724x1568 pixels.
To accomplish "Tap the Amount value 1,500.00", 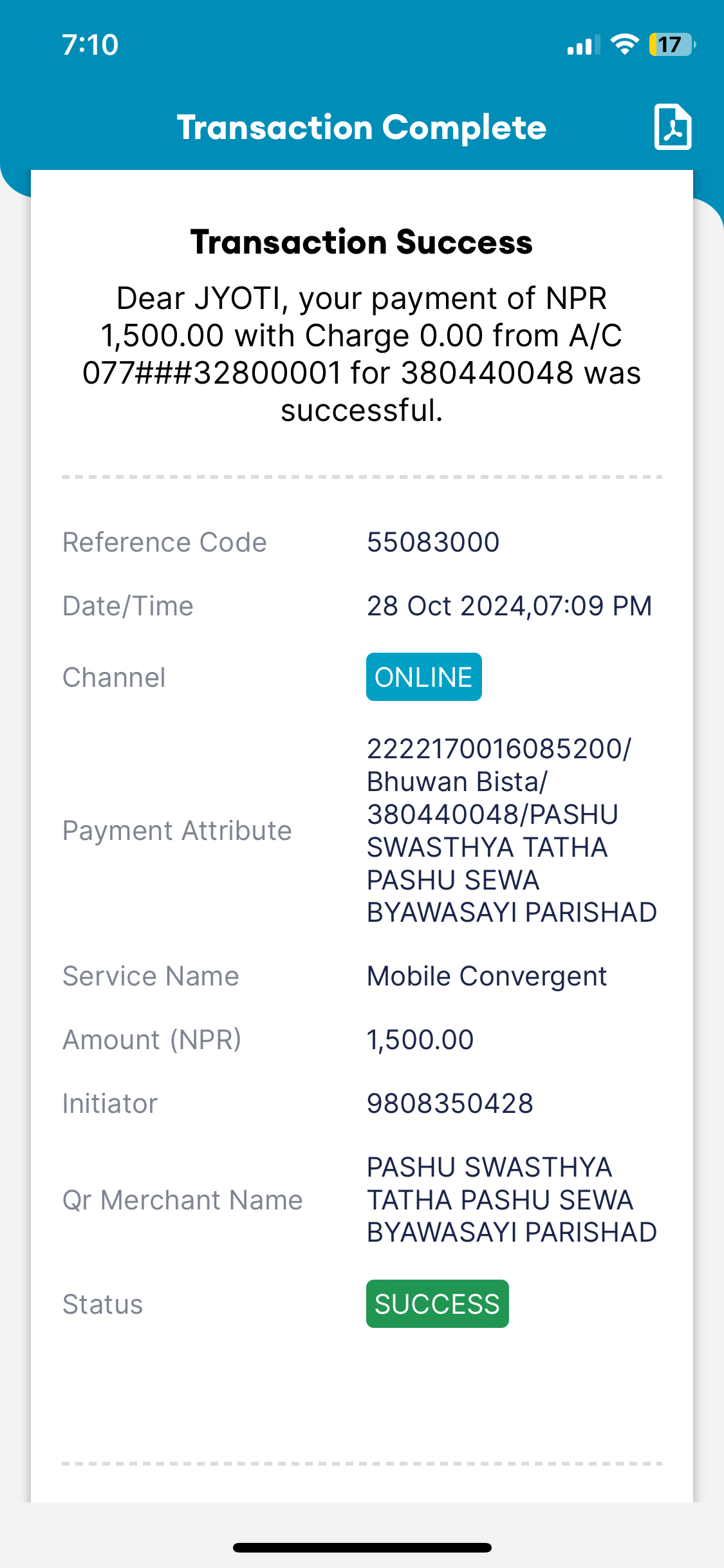I will click(x=420, y=1040).
